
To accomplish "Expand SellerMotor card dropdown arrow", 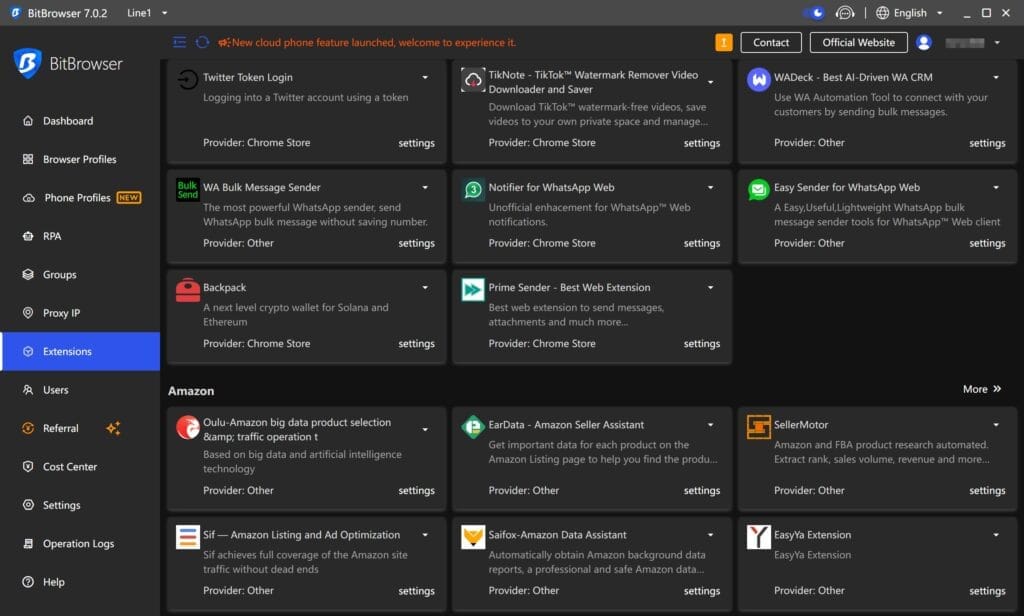I will tap(996, 425).
